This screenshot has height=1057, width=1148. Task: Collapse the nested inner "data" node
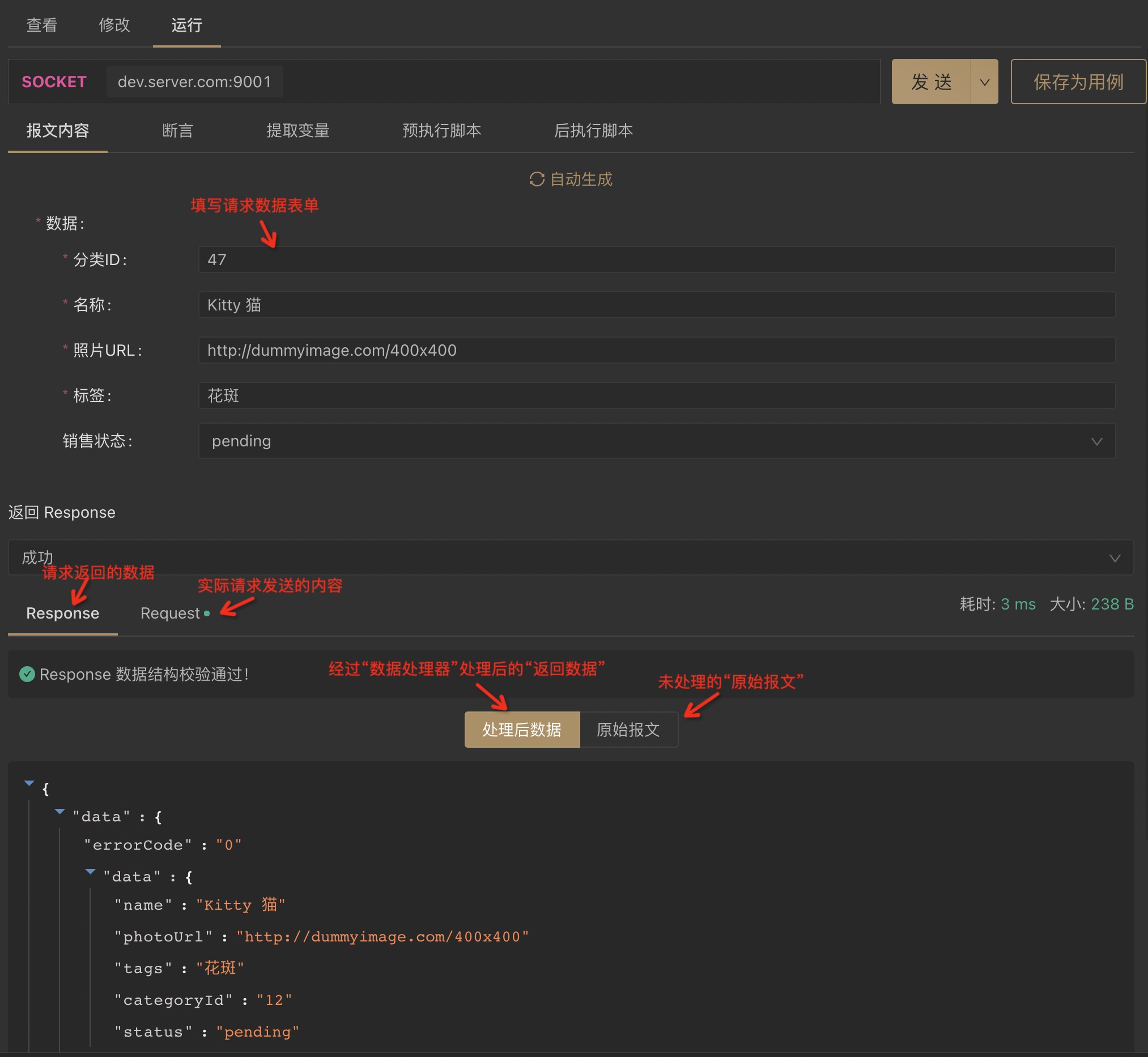[90, 872]
